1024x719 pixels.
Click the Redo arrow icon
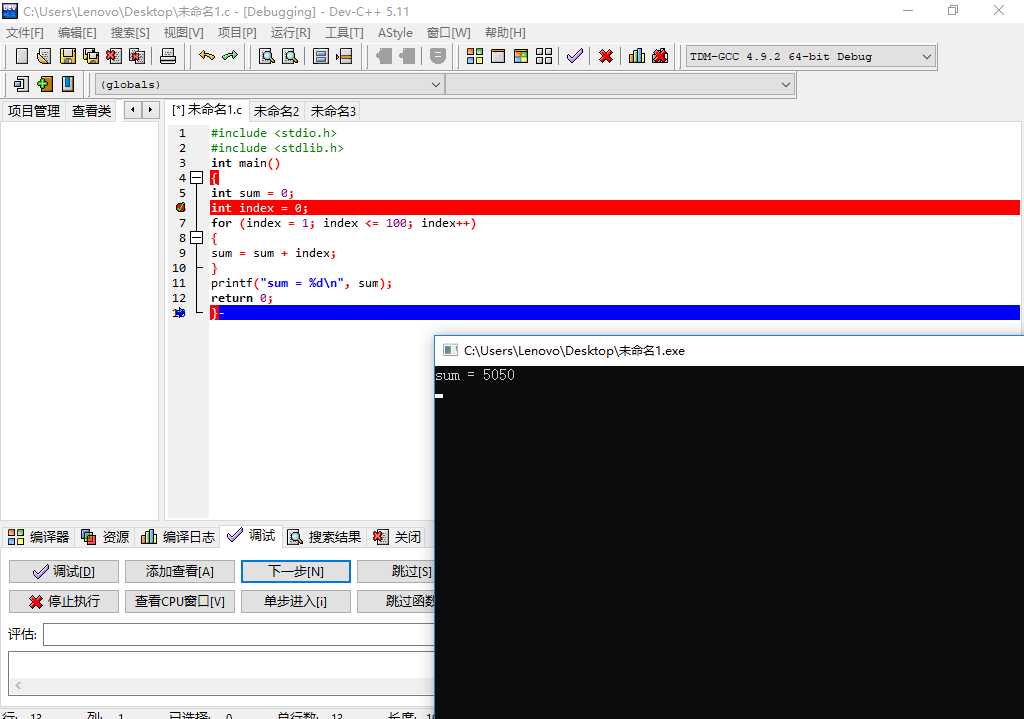(x=230, y=56)
